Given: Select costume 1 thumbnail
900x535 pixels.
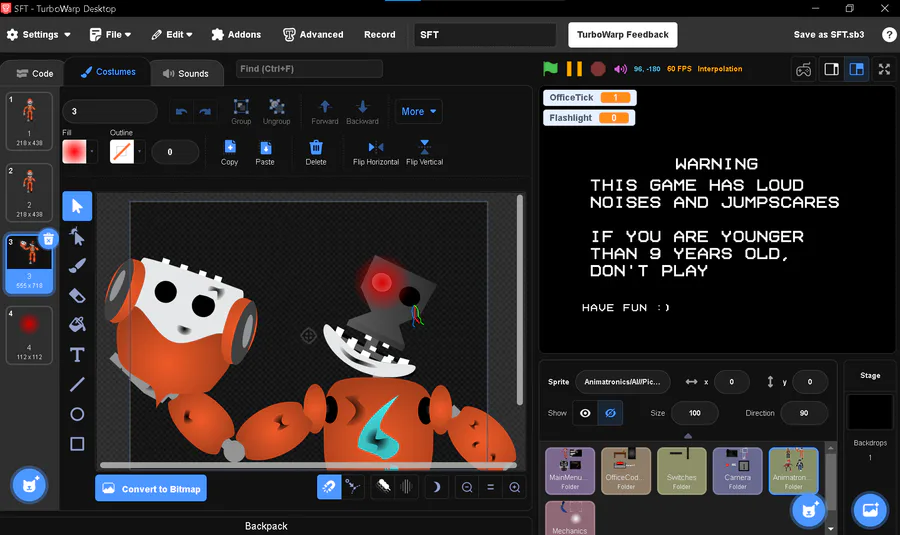Looking at the screenshot, I should coord(29,121).
